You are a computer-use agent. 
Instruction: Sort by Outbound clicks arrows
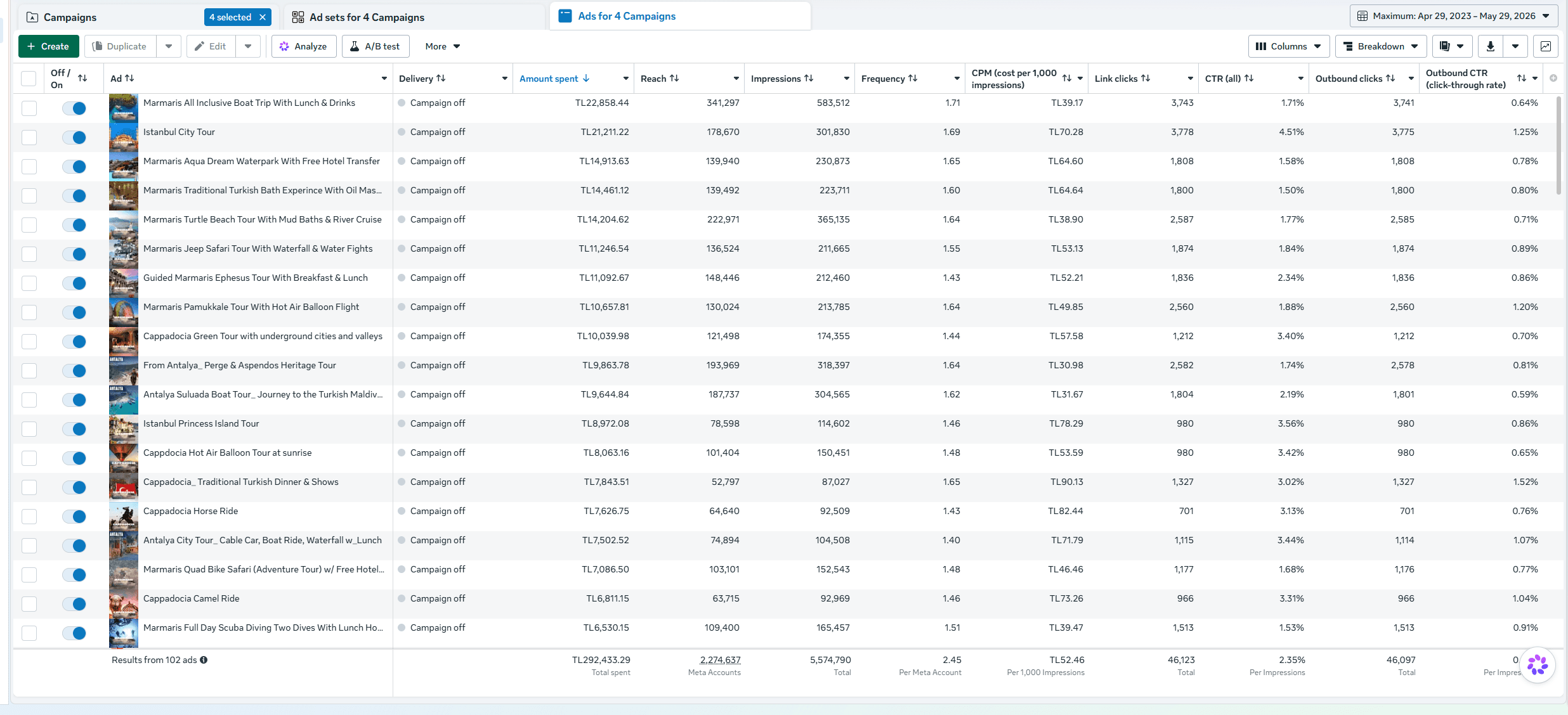(x=1390, y=78)
